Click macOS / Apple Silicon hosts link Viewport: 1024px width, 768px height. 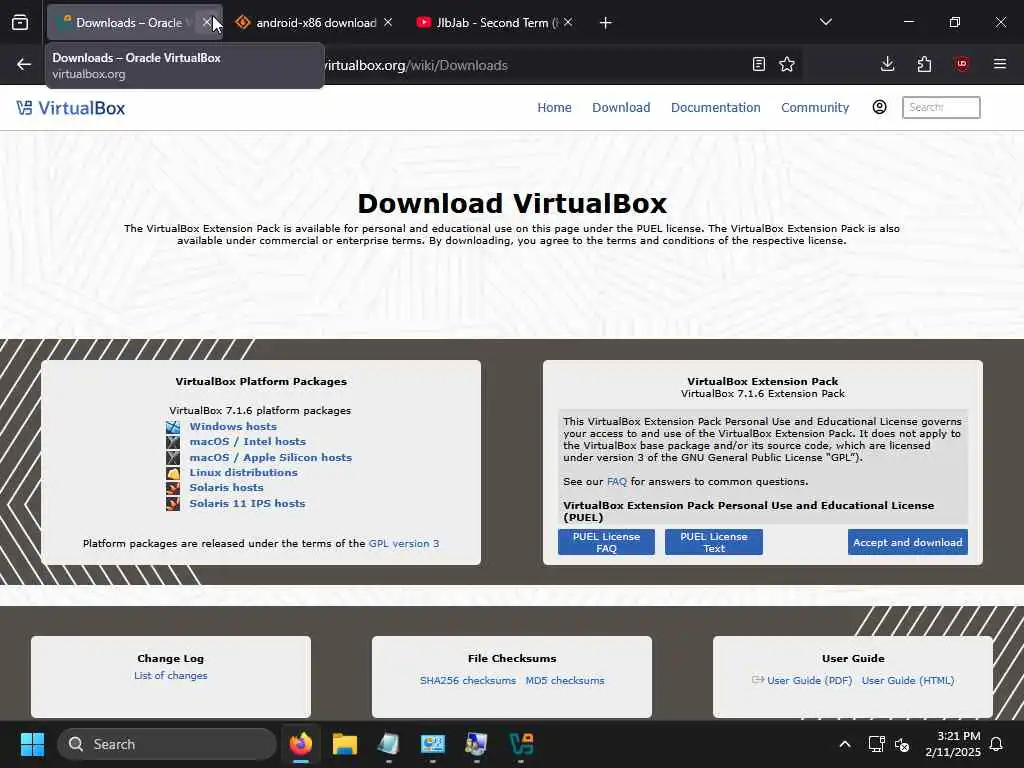coord(270,457)
